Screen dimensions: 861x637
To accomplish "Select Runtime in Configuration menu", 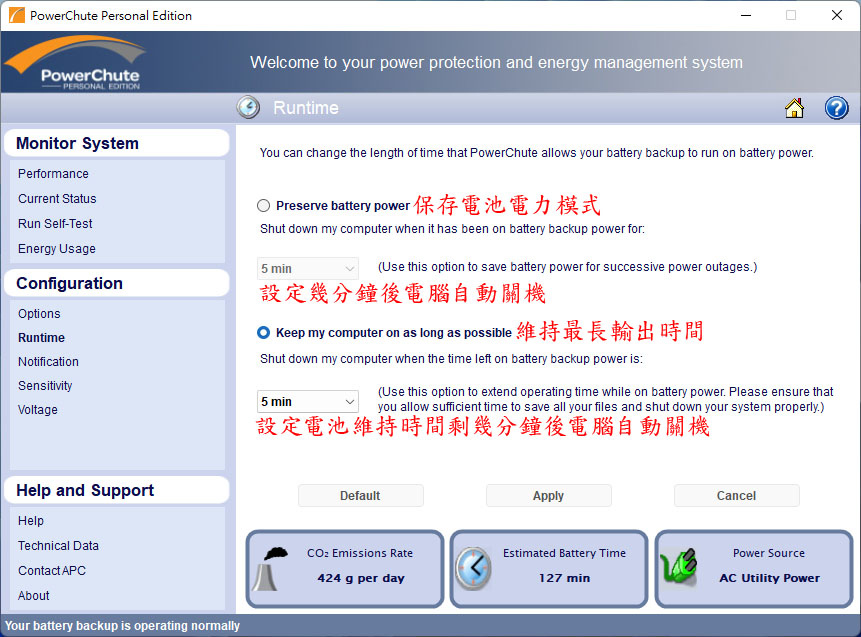I will [41, 338].
